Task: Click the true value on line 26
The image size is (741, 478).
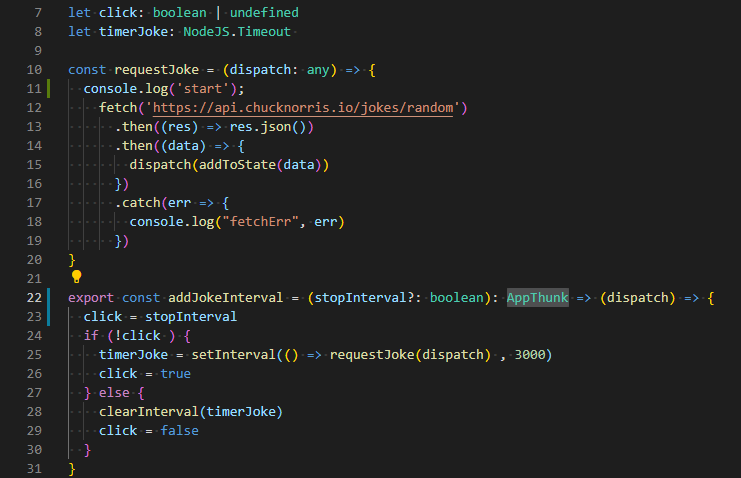Action: (x=175, y=374)
